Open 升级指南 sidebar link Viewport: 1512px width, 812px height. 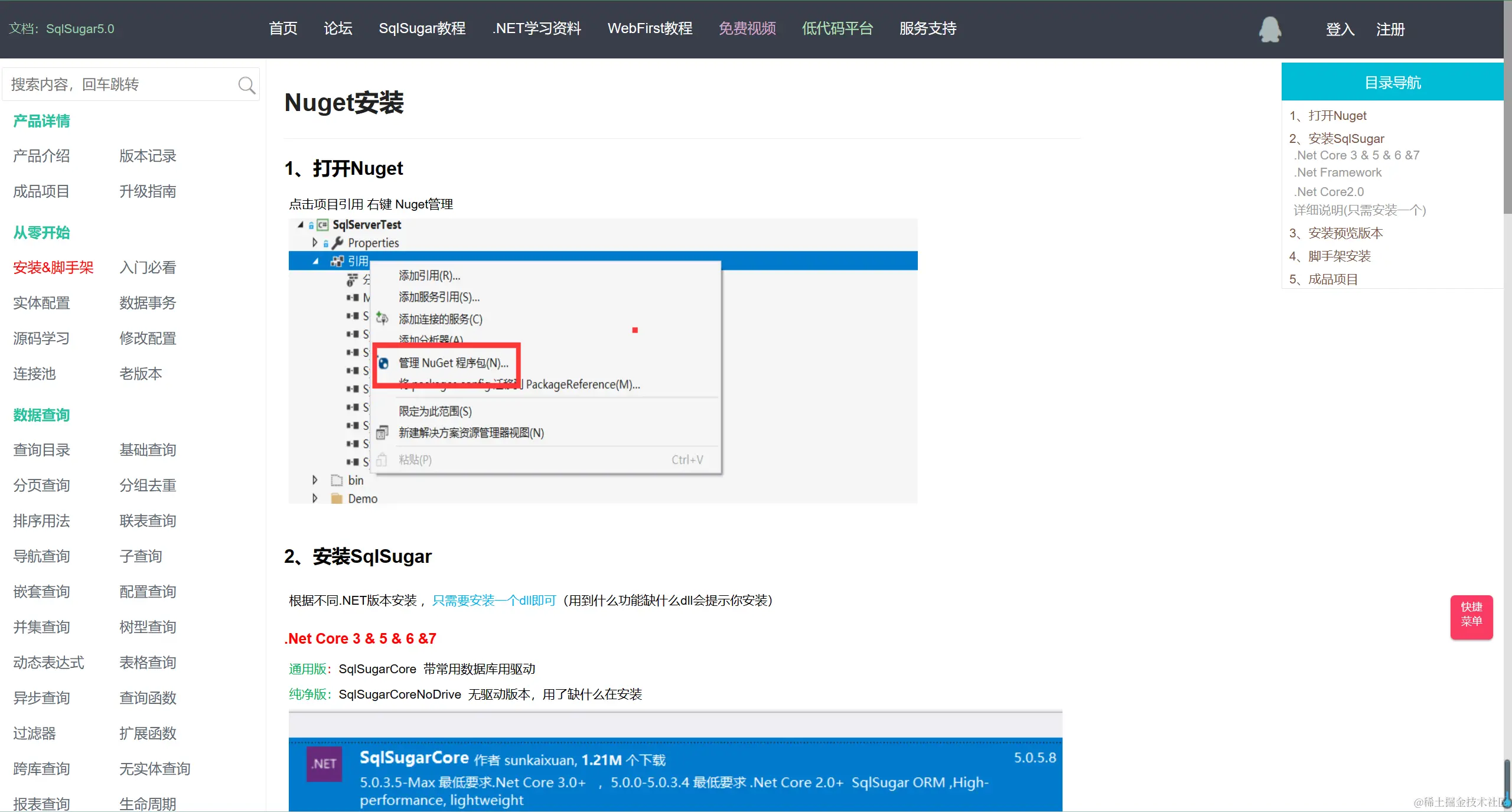[148, 191]
